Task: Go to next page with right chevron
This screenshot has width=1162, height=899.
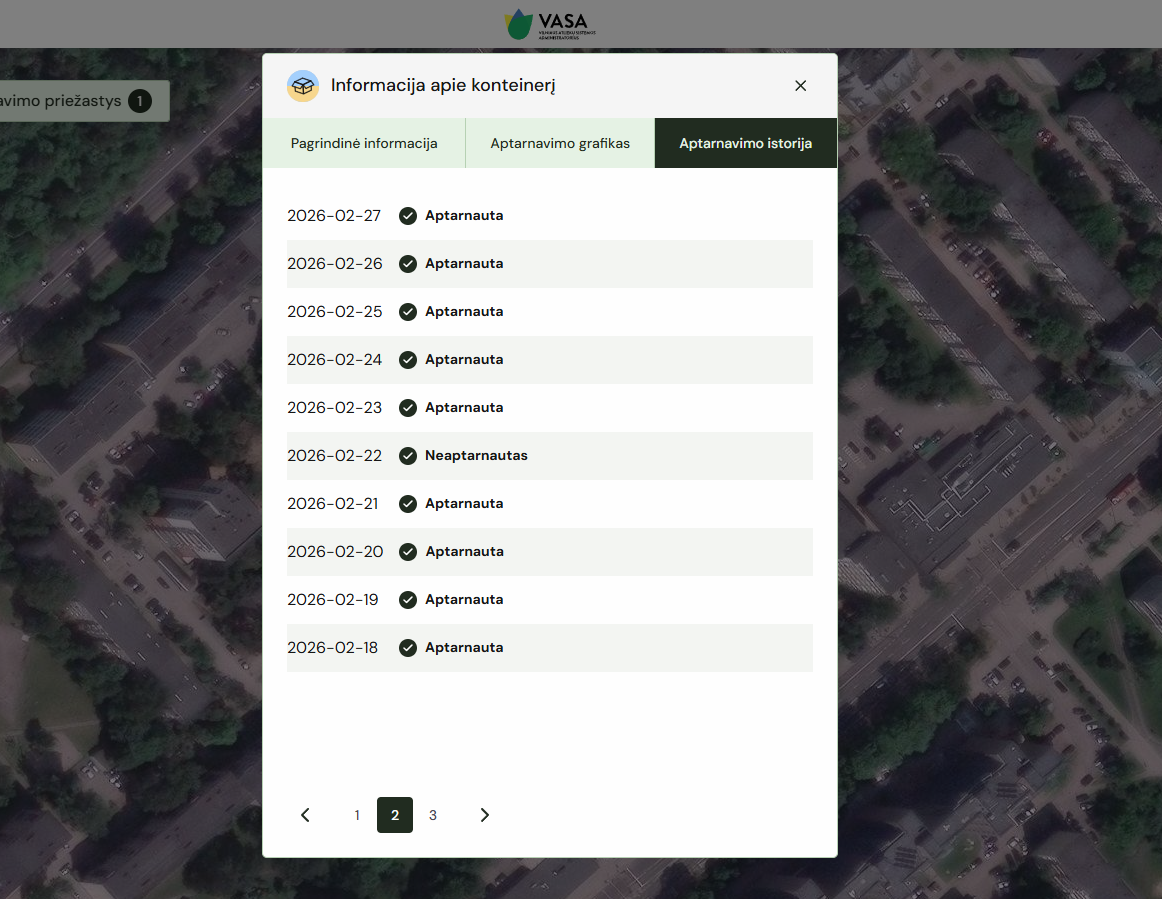Action: click(485, 815)
